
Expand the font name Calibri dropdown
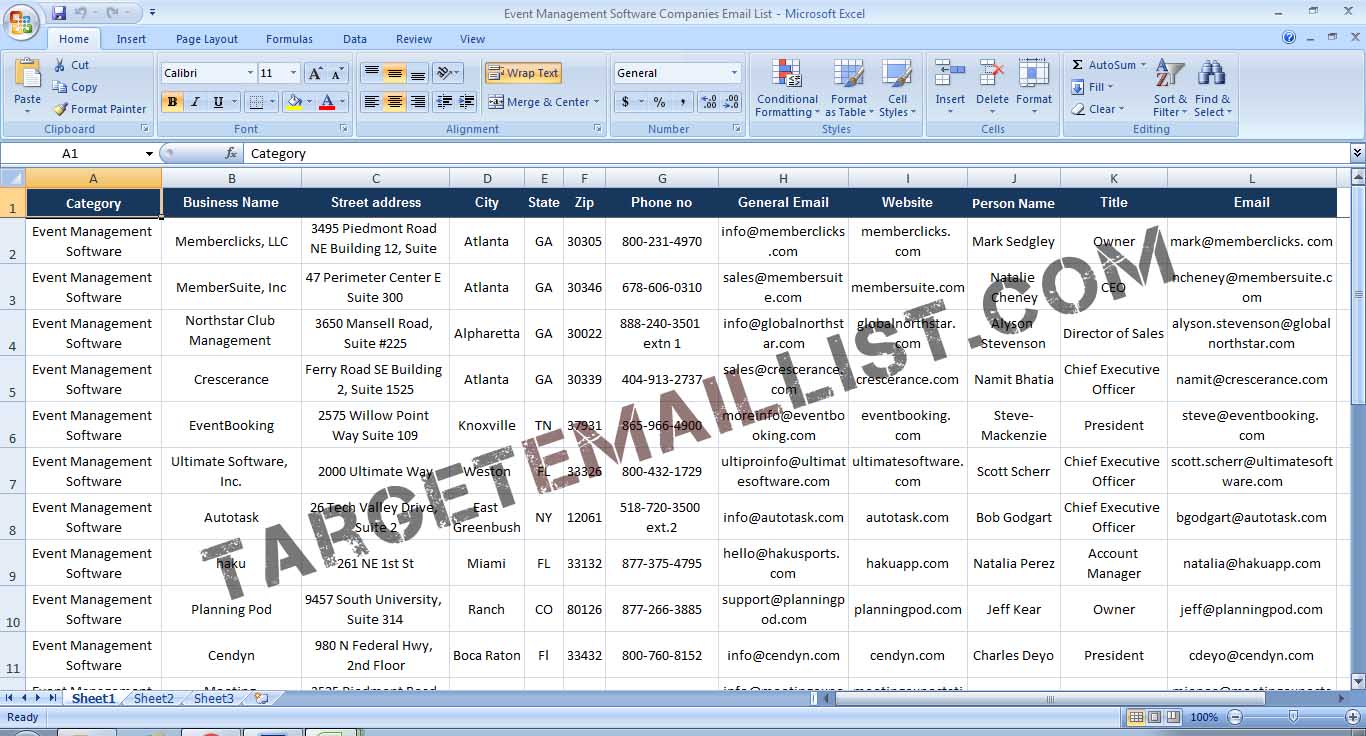pos(250,73)
